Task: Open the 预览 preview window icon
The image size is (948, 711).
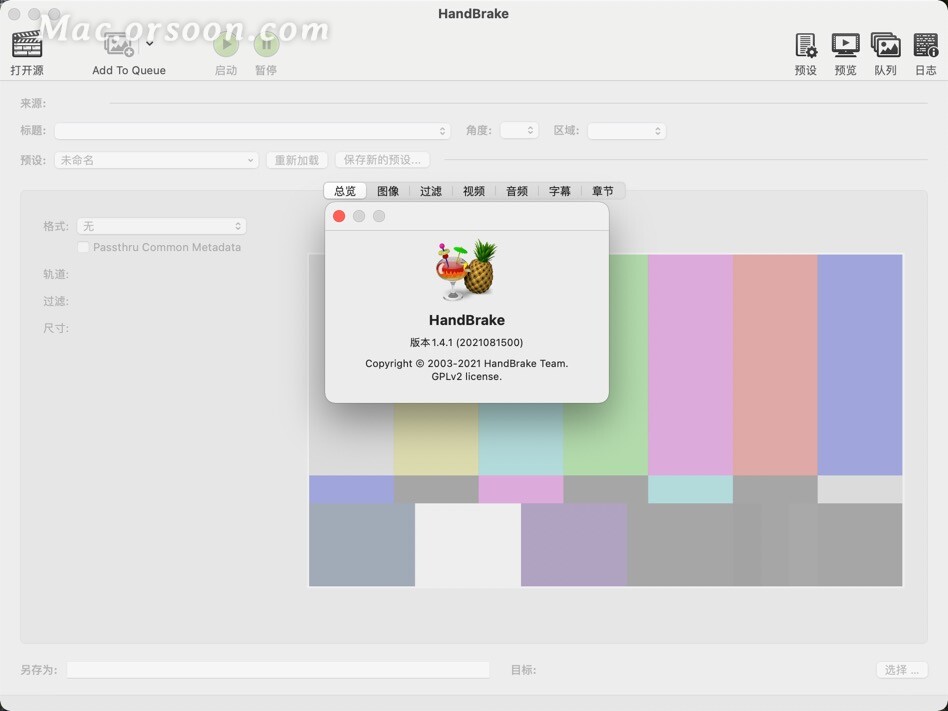Action: click(x=845, y=46)
